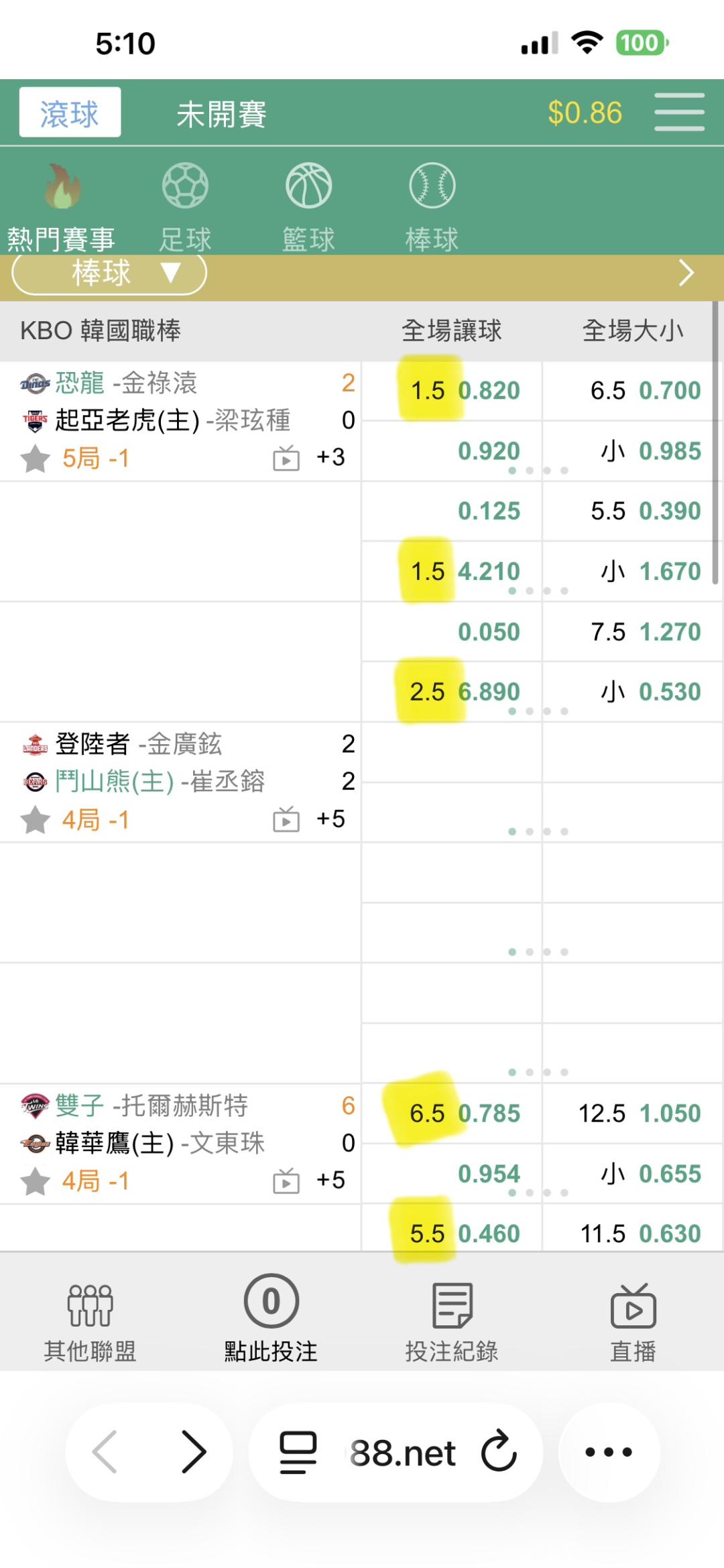Open the 棒球 sport dropdown
This screenshot has height=1568, width=724.
pyautogui.click(x=109, y=274)
